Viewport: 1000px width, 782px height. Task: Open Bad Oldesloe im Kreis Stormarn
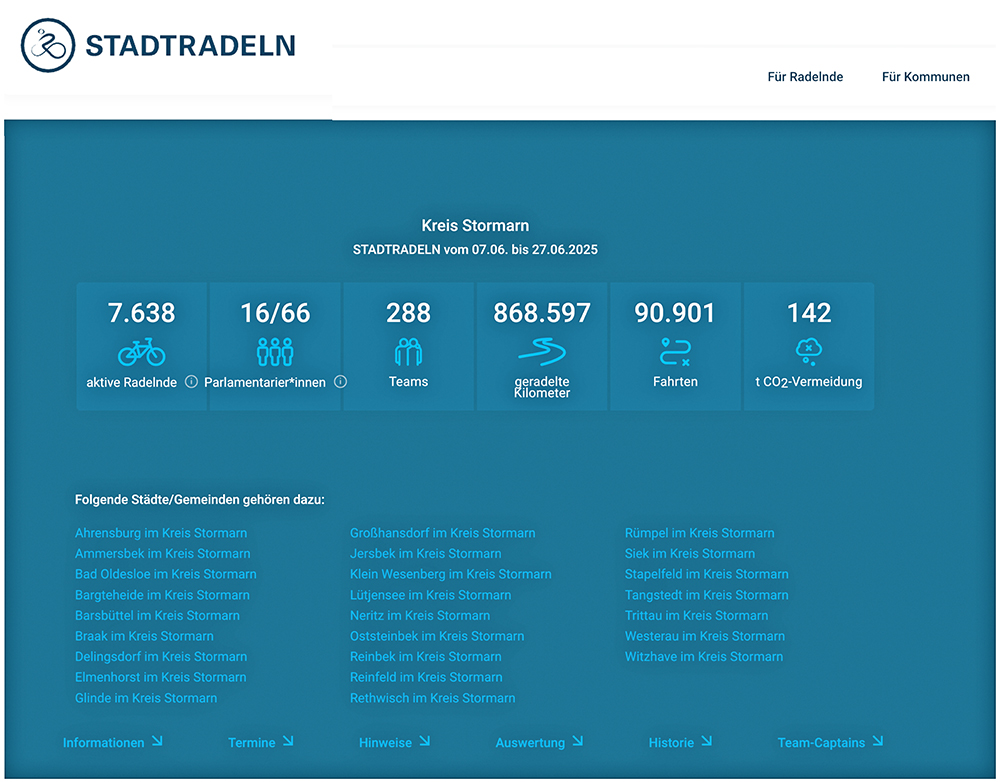point(166,573)
